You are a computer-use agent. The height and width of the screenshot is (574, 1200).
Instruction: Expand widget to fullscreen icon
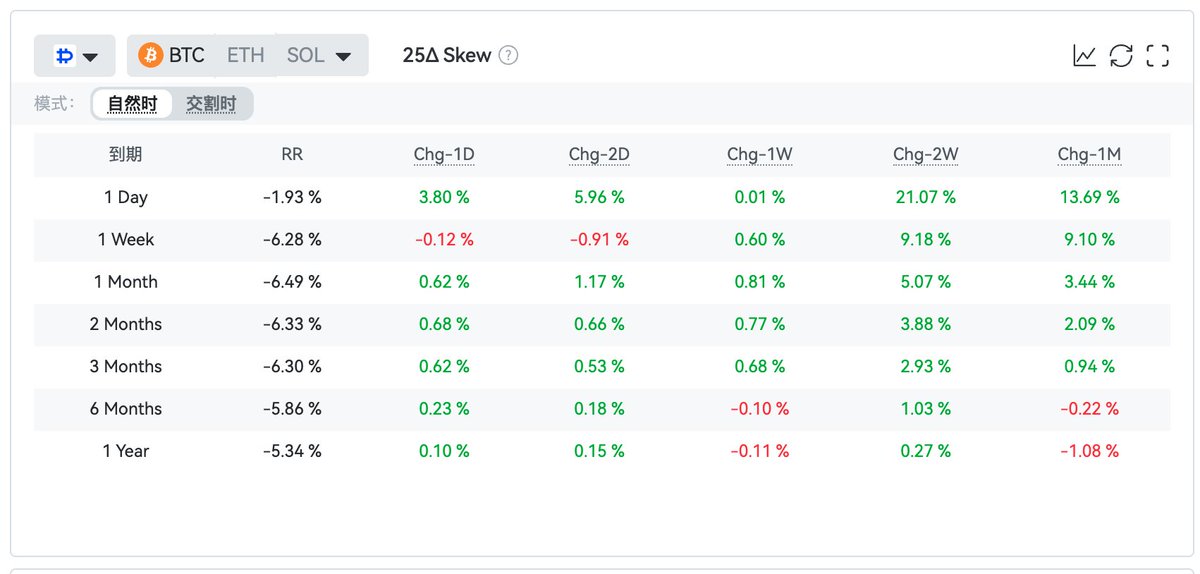pos(1158,56)
